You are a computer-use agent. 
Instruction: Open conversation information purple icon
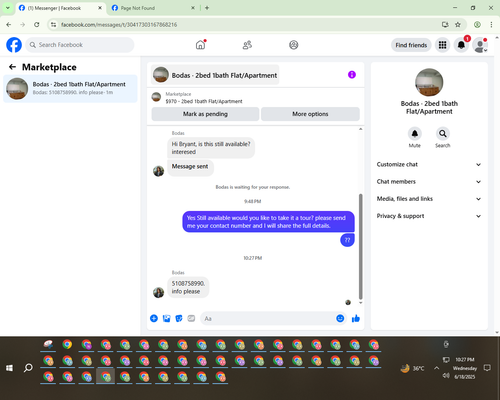click(x=352, y=75)
